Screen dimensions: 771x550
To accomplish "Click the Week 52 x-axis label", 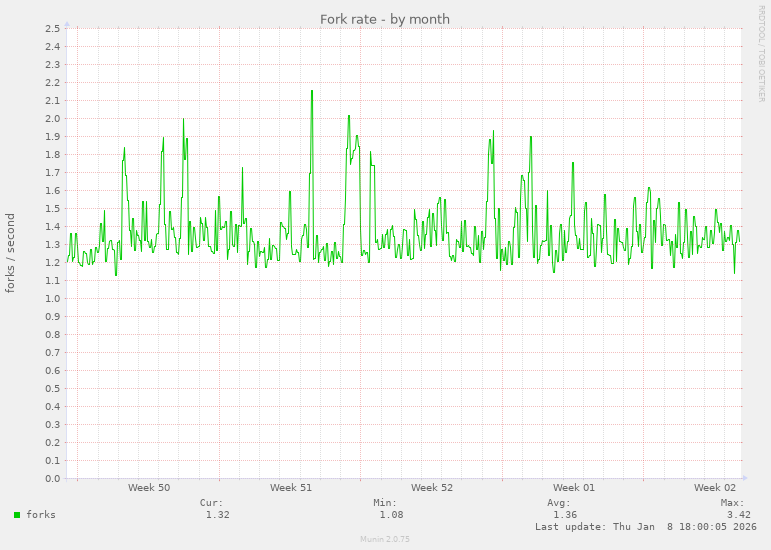I will tap(432, 488).
